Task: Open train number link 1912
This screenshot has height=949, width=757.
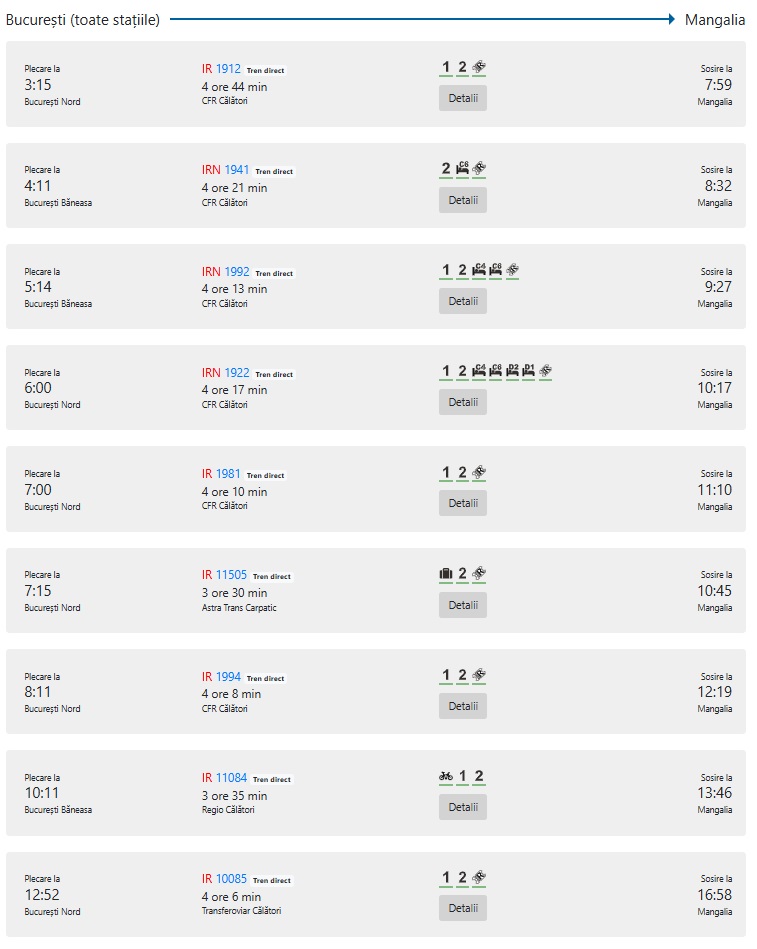Action: click(x=228, y=69)
